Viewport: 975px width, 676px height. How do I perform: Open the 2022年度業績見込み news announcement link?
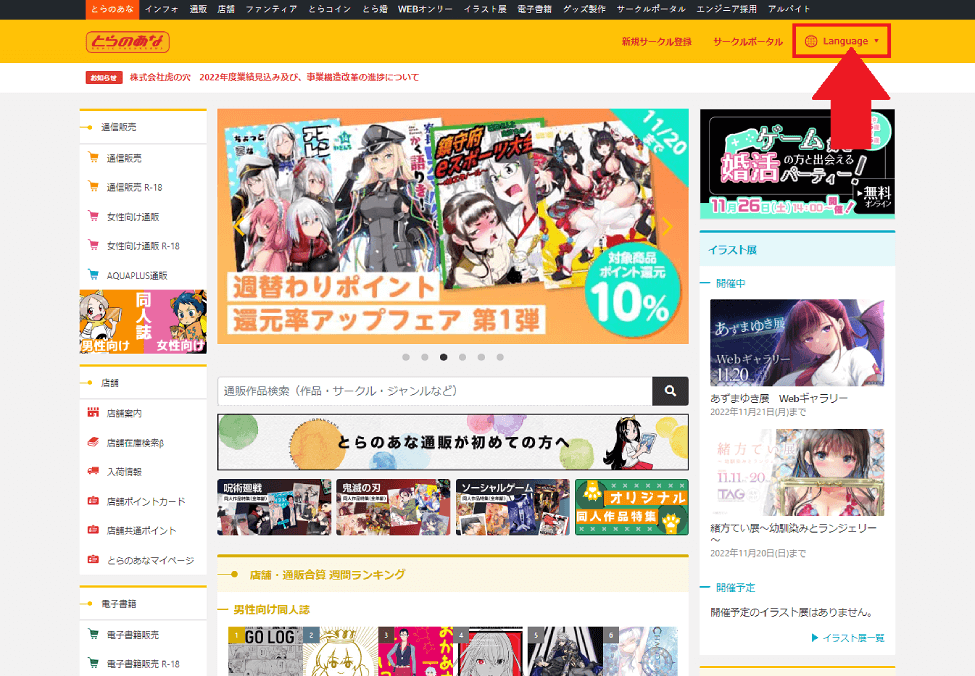coord(274,77)
